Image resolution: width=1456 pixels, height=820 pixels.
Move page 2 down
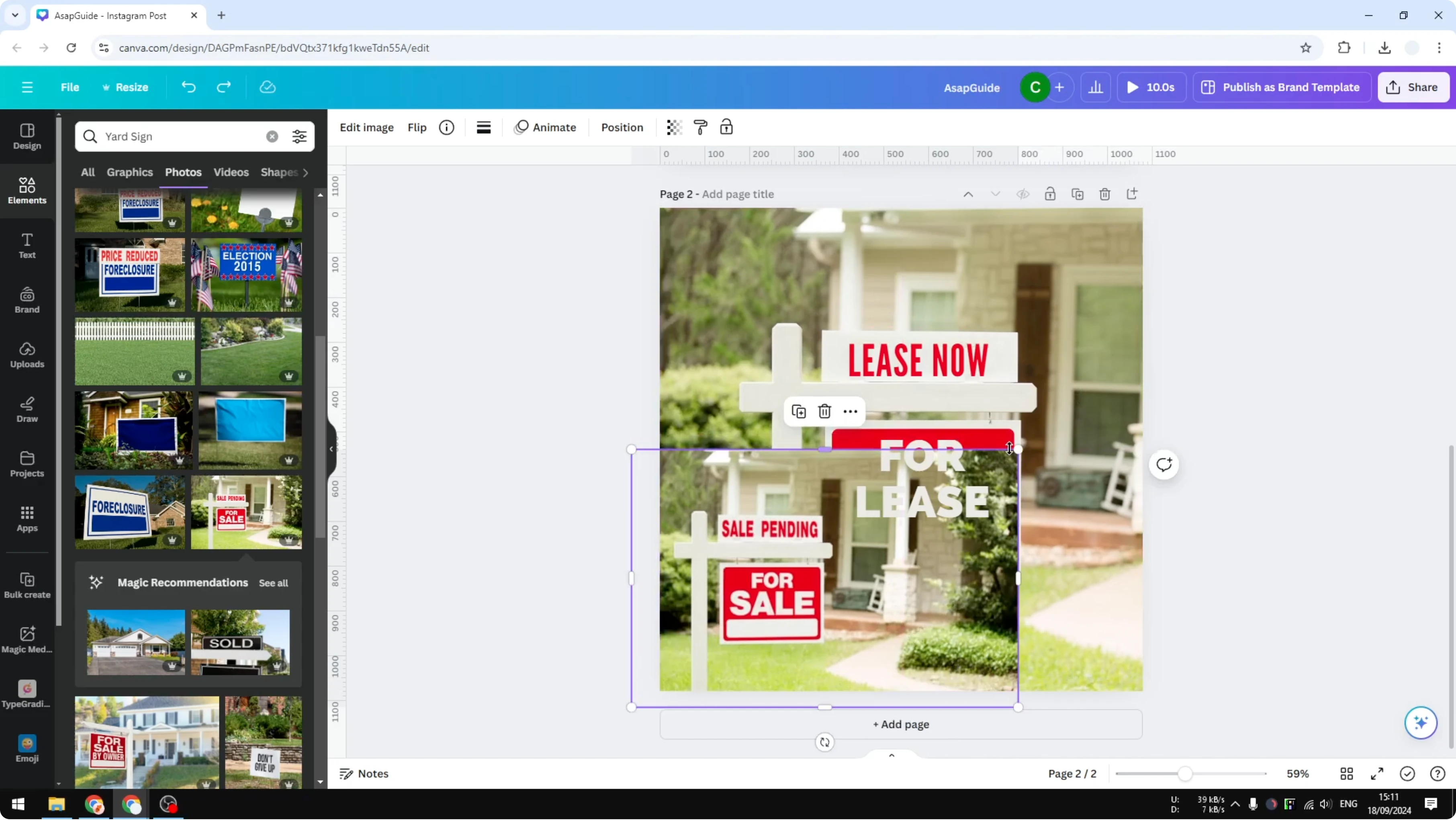(x=995, y=194)
